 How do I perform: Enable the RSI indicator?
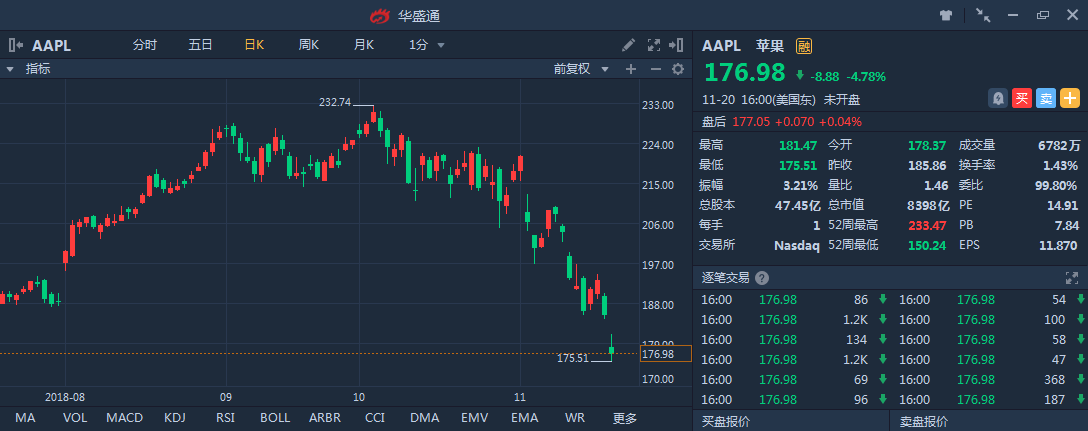[226, 418]
